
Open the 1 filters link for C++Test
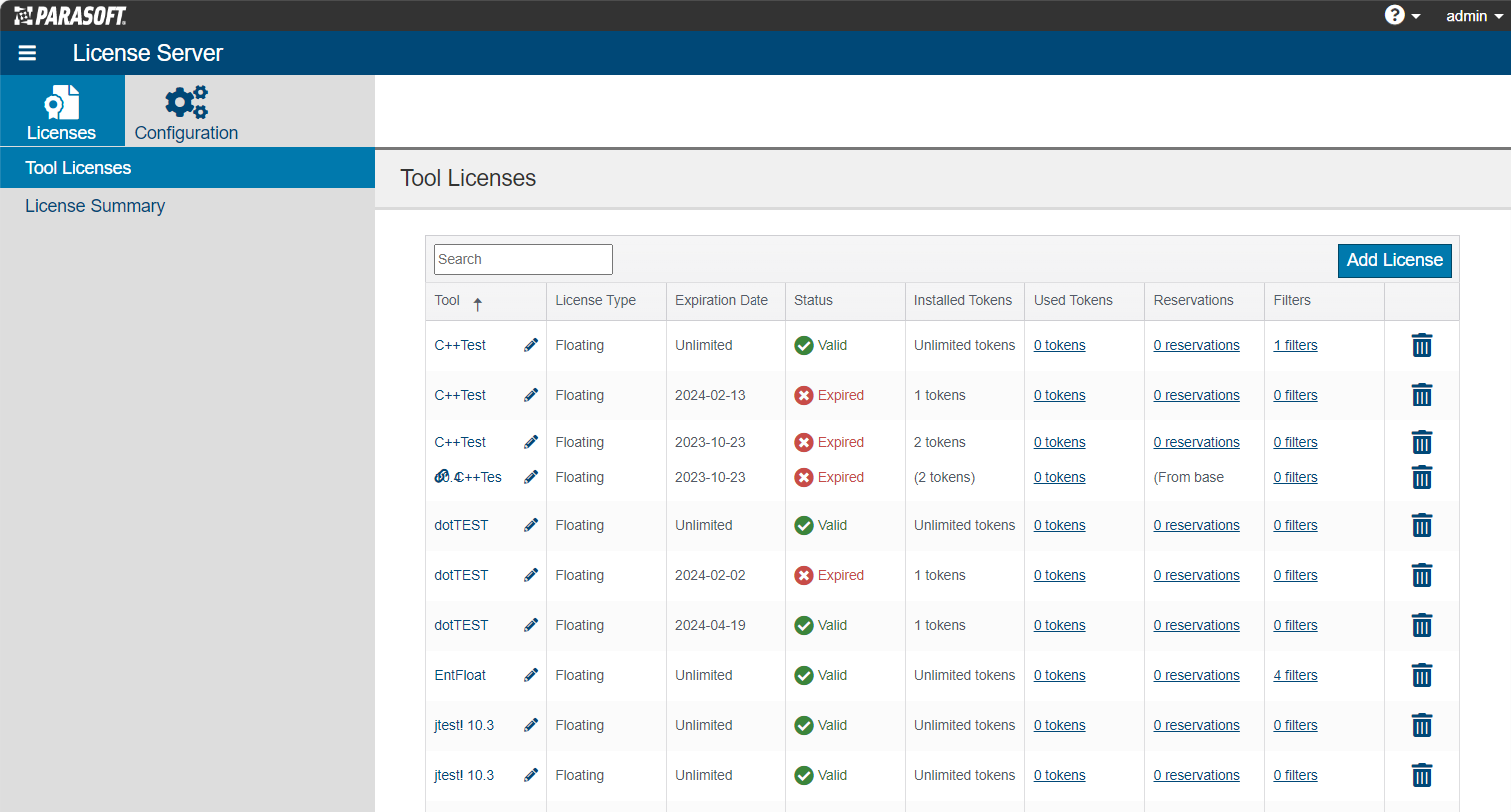point(1295,345)
